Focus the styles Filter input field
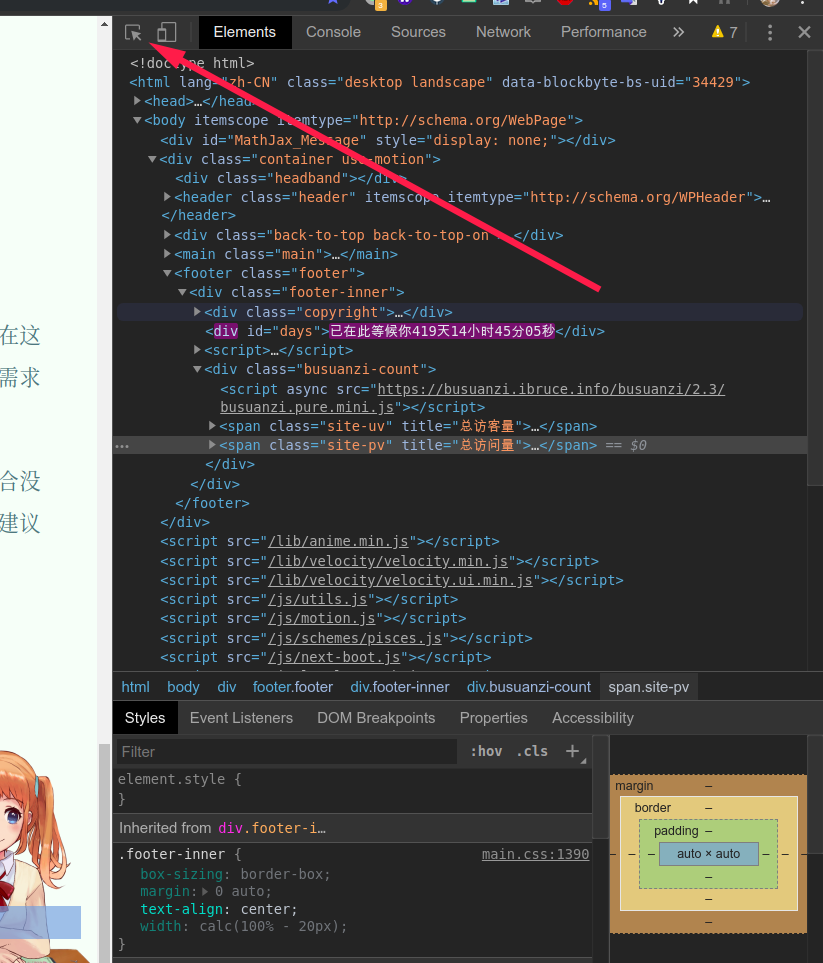This screenshot has width=823, height=963. pos(285,751)
